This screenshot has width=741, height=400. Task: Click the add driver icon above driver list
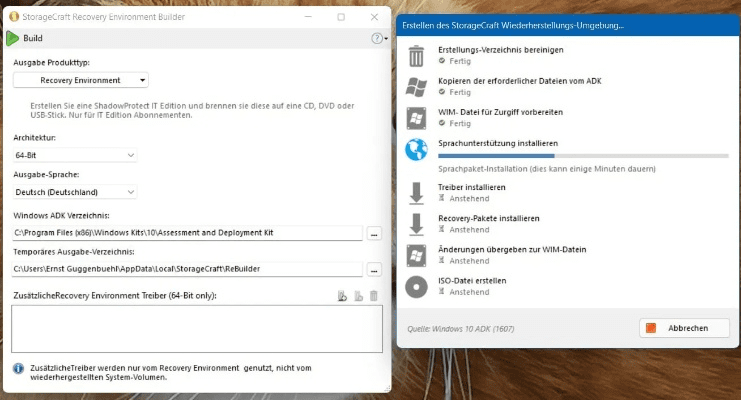click(342, 296)
